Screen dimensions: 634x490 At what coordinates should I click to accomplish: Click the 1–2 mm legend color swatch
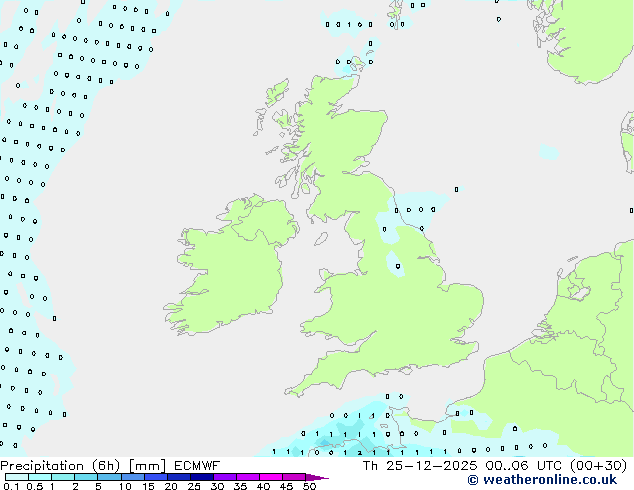coord(63,477)
